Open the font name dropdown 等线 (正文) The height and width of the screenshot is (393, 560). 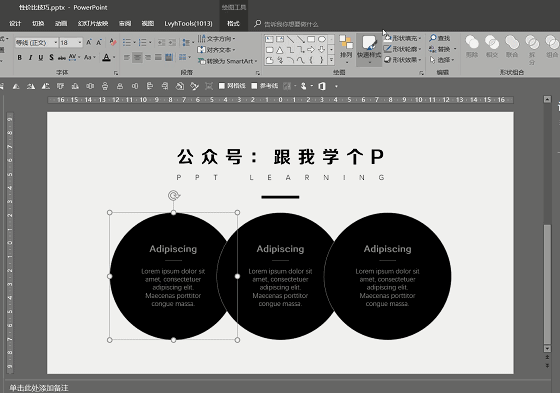click(36, 43)
